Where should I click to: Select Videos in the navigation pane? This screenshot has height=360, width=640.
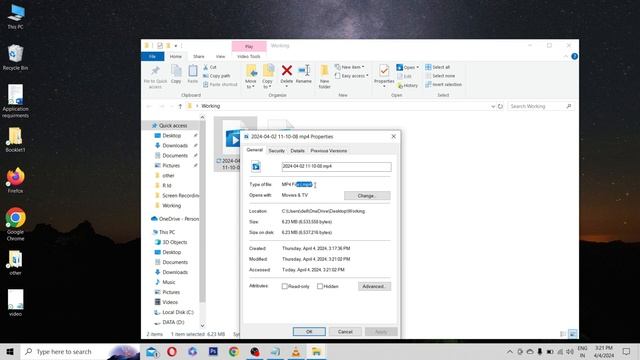point(166,302)
